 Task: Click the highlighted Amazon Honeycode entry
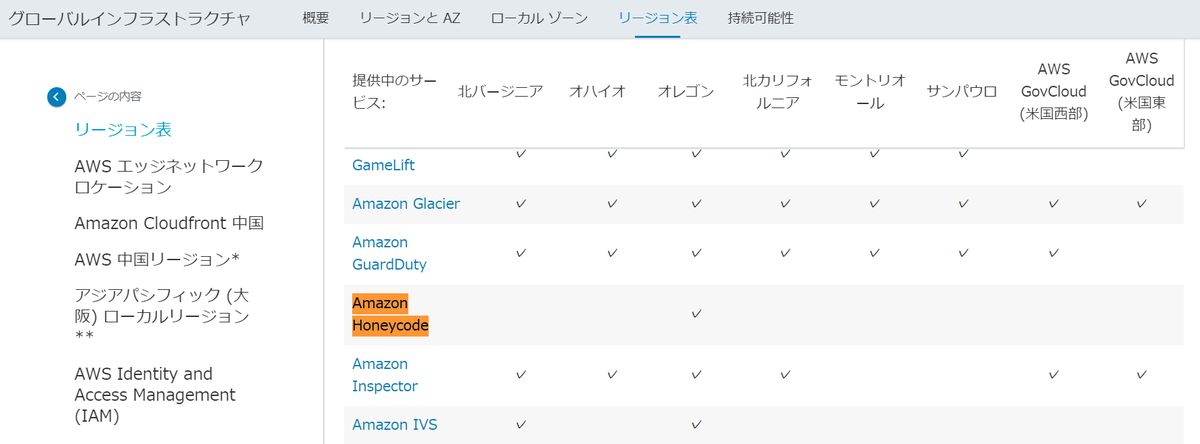[x=390, y=314]
